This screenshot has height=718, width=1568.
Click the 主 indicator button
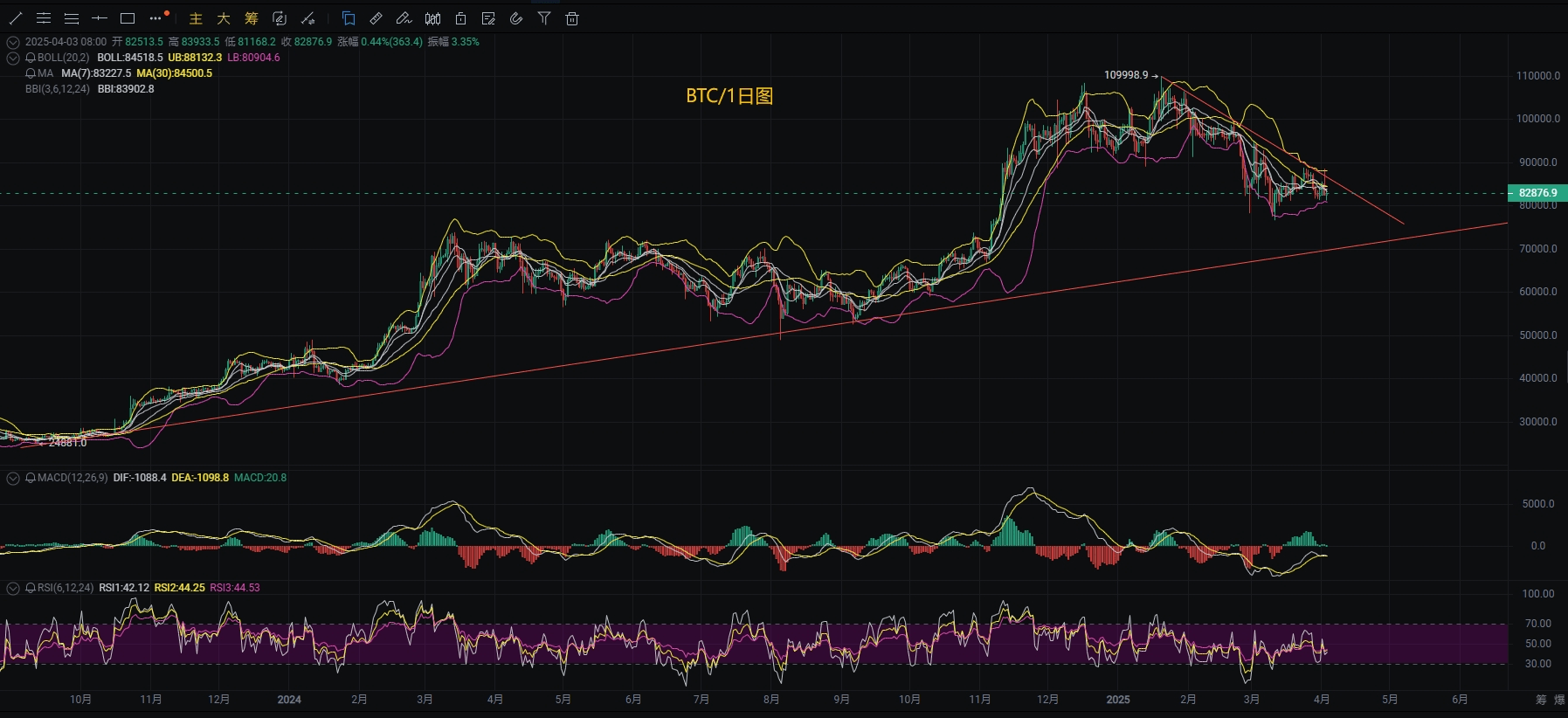pyautogui.click(x=196, y=18)
